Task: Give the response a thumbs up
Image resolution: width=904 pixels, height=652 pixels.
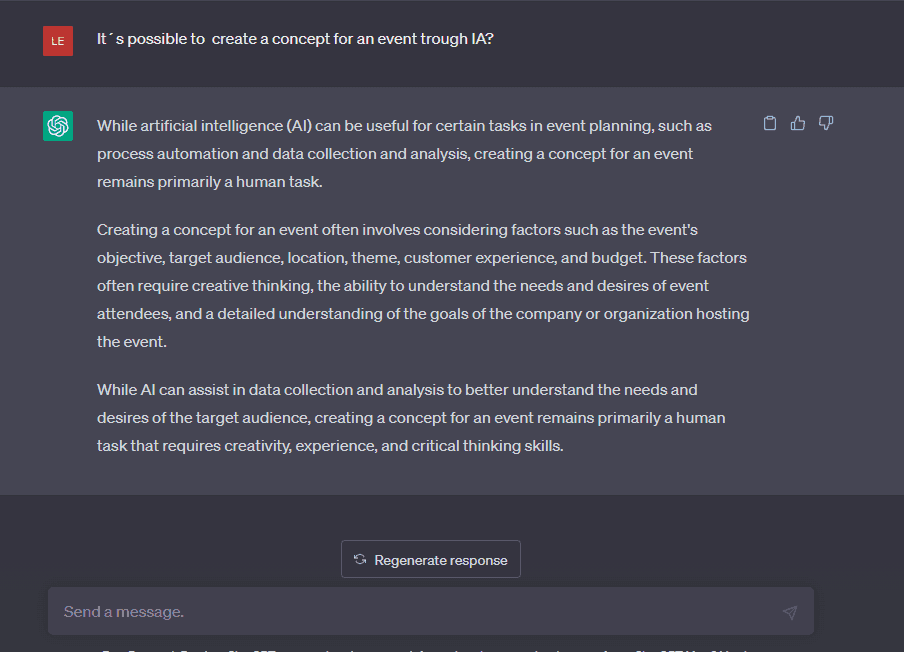Action: point(798,123)
